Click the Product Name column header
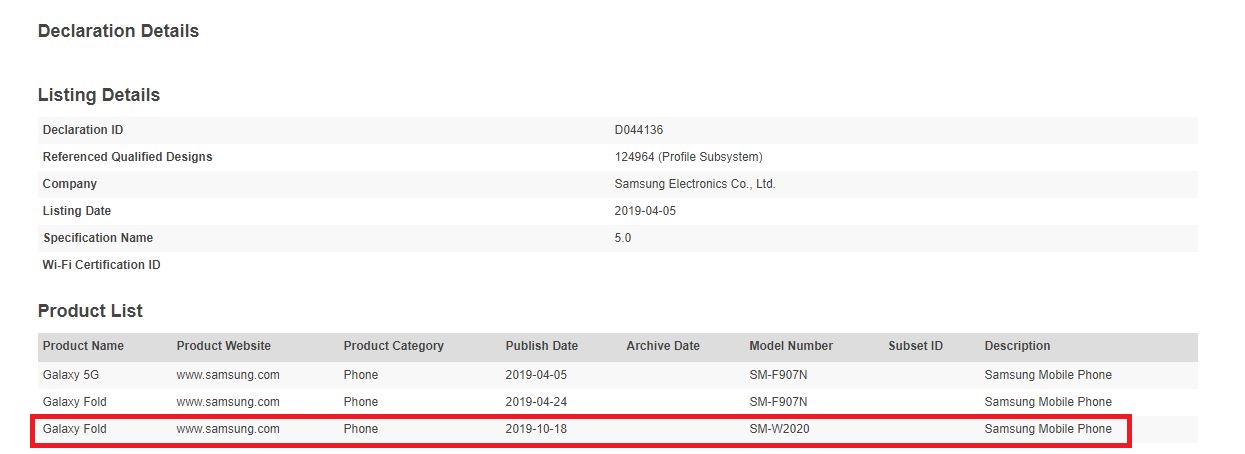 pyautogui.click(x=83, y=346)
